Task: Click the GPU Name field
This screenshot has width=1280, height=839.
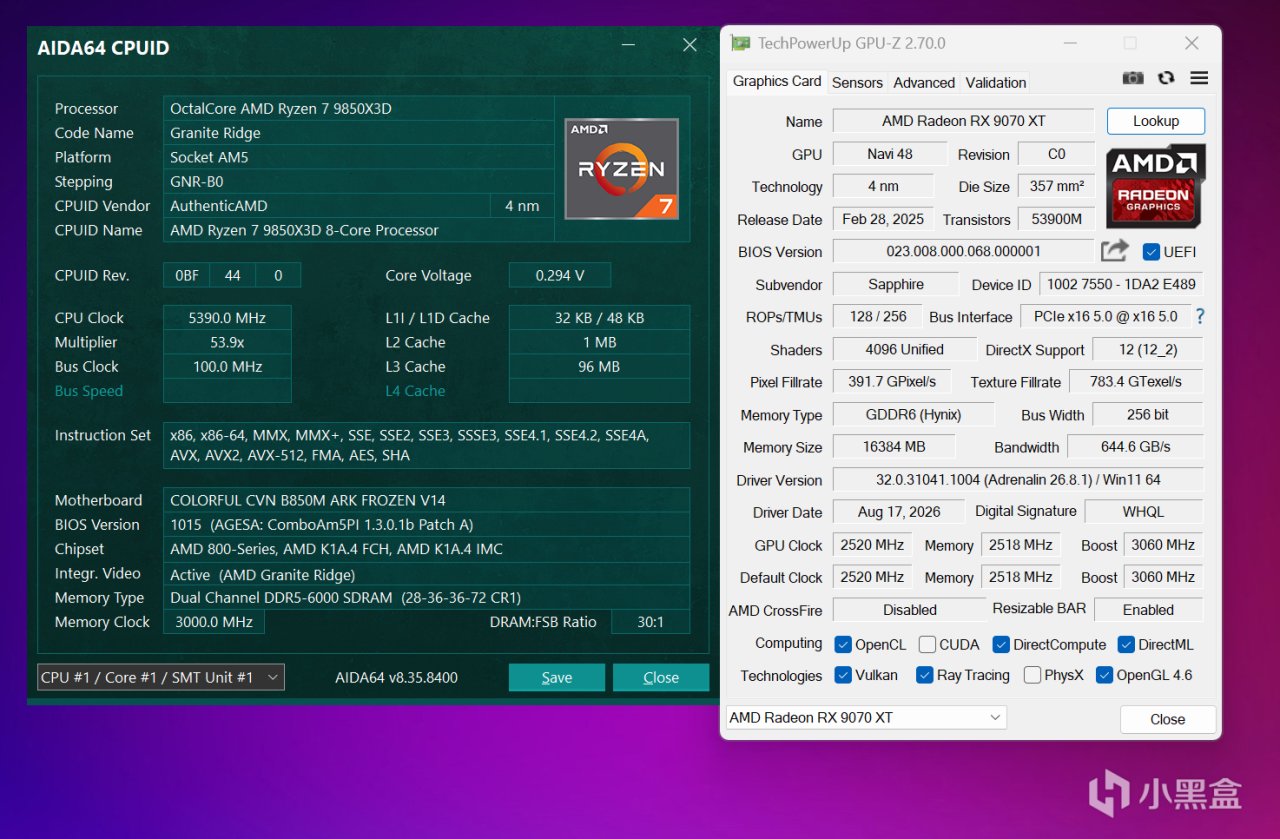Action: 964,121
